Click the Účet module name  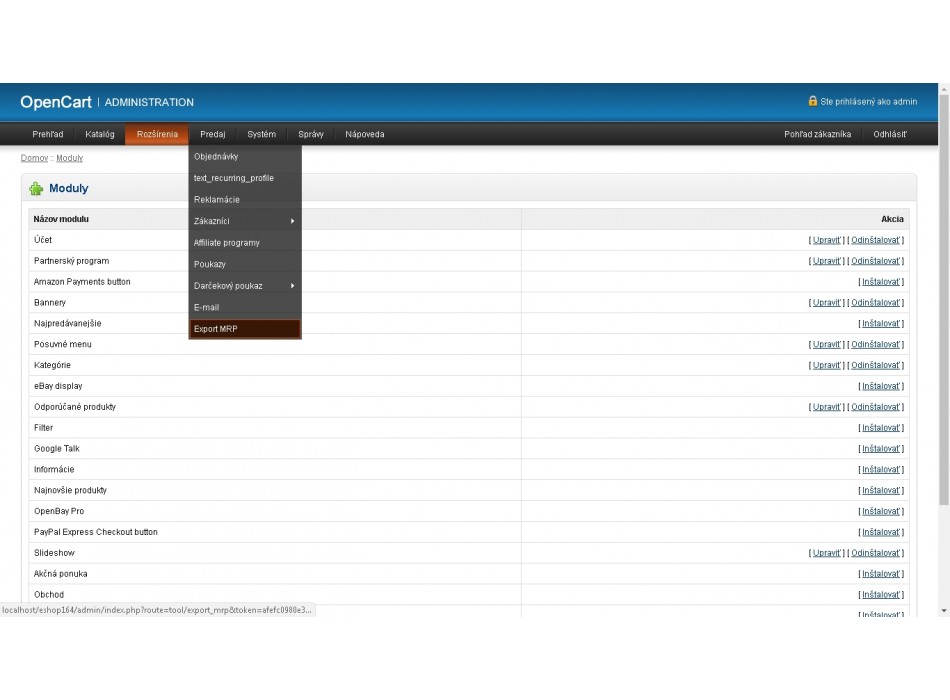click(x=43, y=240)
